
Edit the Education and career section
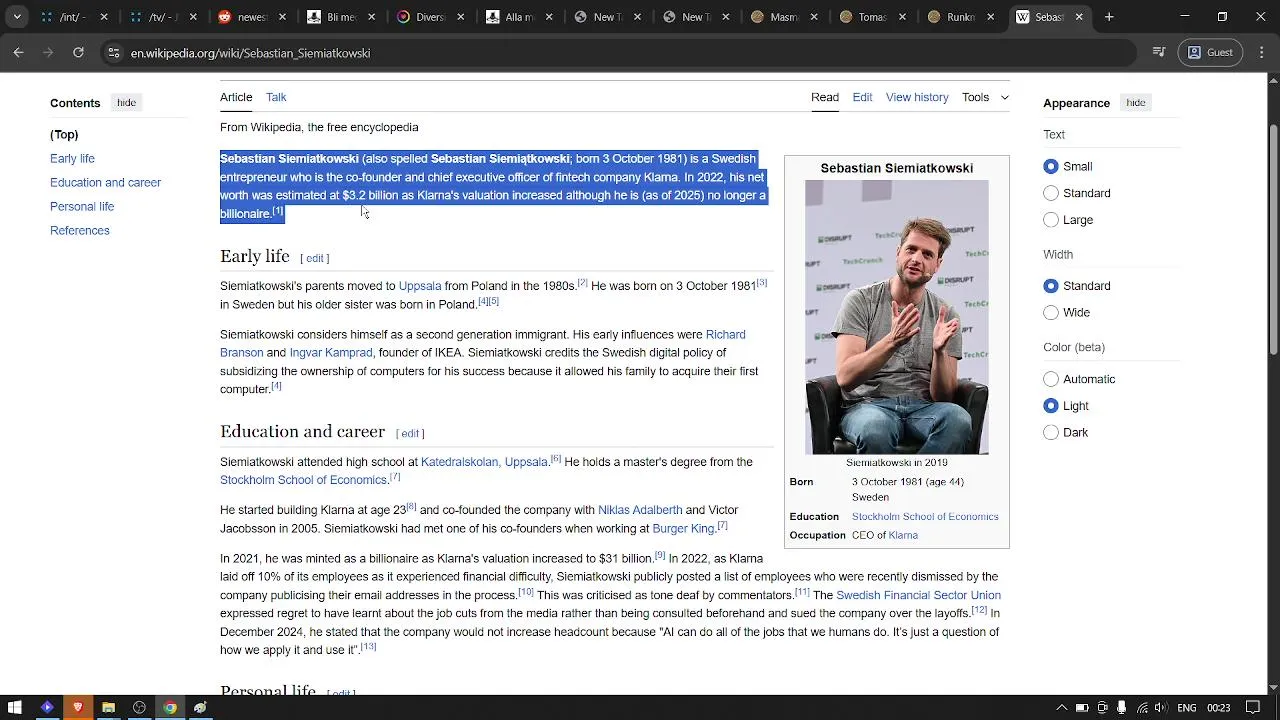(x=410, y=434)
